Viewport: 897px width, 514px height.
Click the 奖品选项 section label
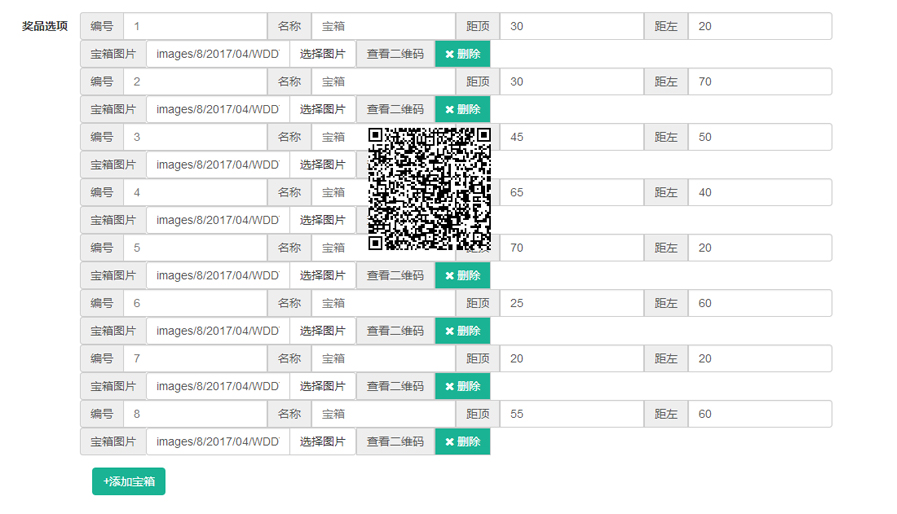point(45,26)
